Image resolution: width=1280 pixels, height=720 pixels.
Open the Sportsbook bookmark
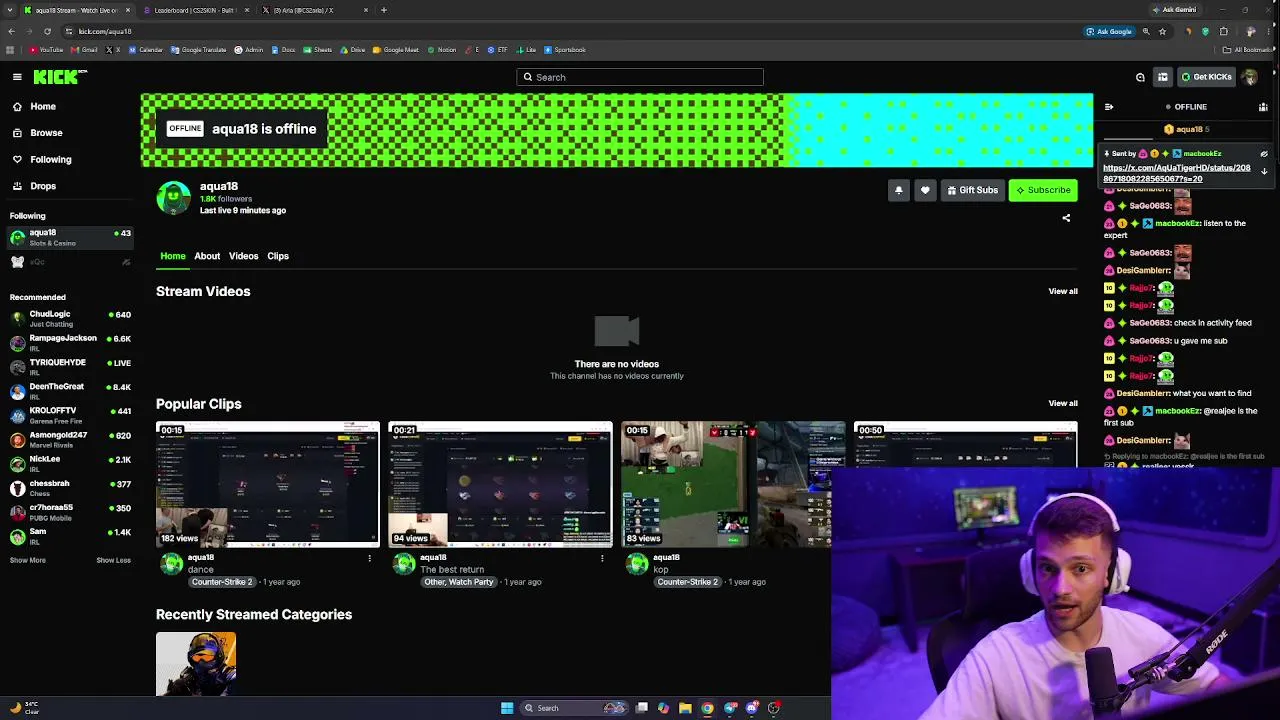pyautogui.click(x=566, y=50)
